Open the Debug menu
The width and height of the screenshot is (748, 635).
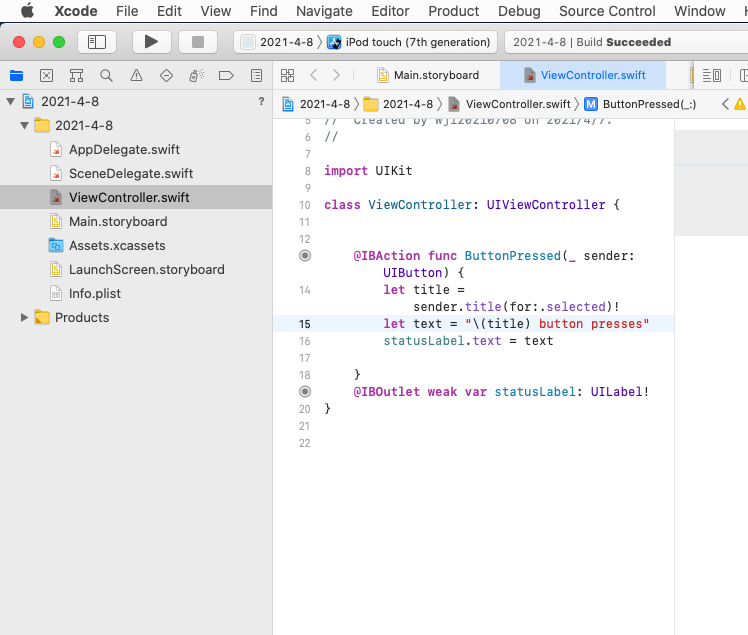(x=519, y=11)
